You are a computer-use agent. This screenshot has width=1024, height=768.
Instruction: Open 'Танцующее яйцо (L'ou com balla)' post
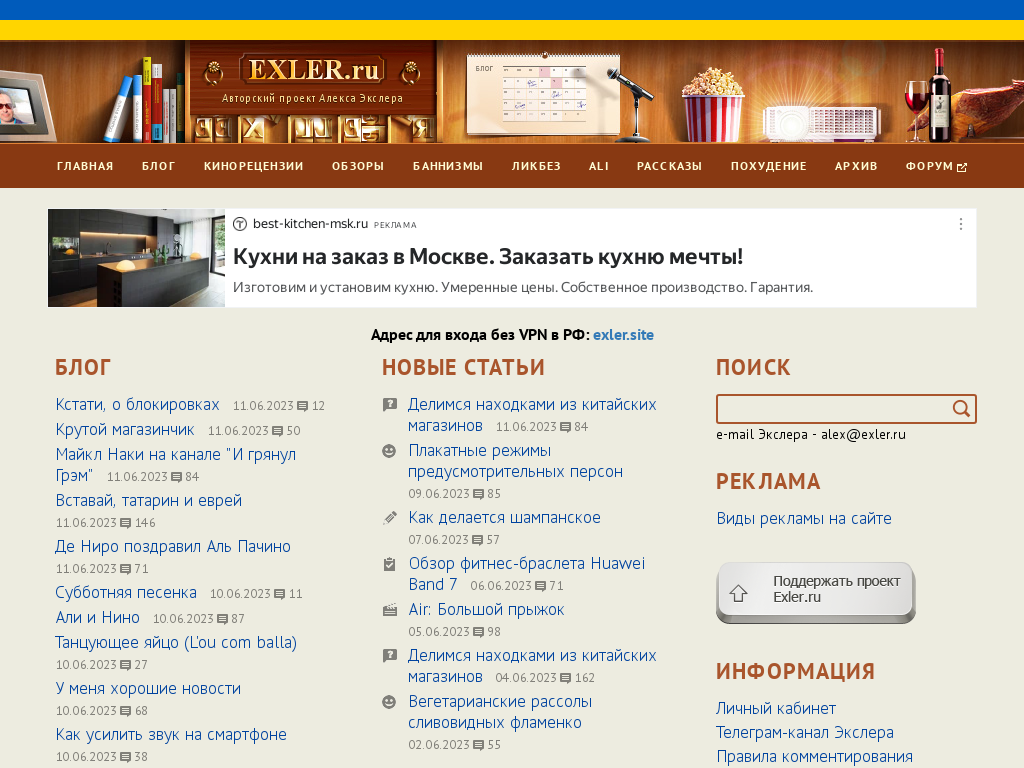(x=176, y=643)
